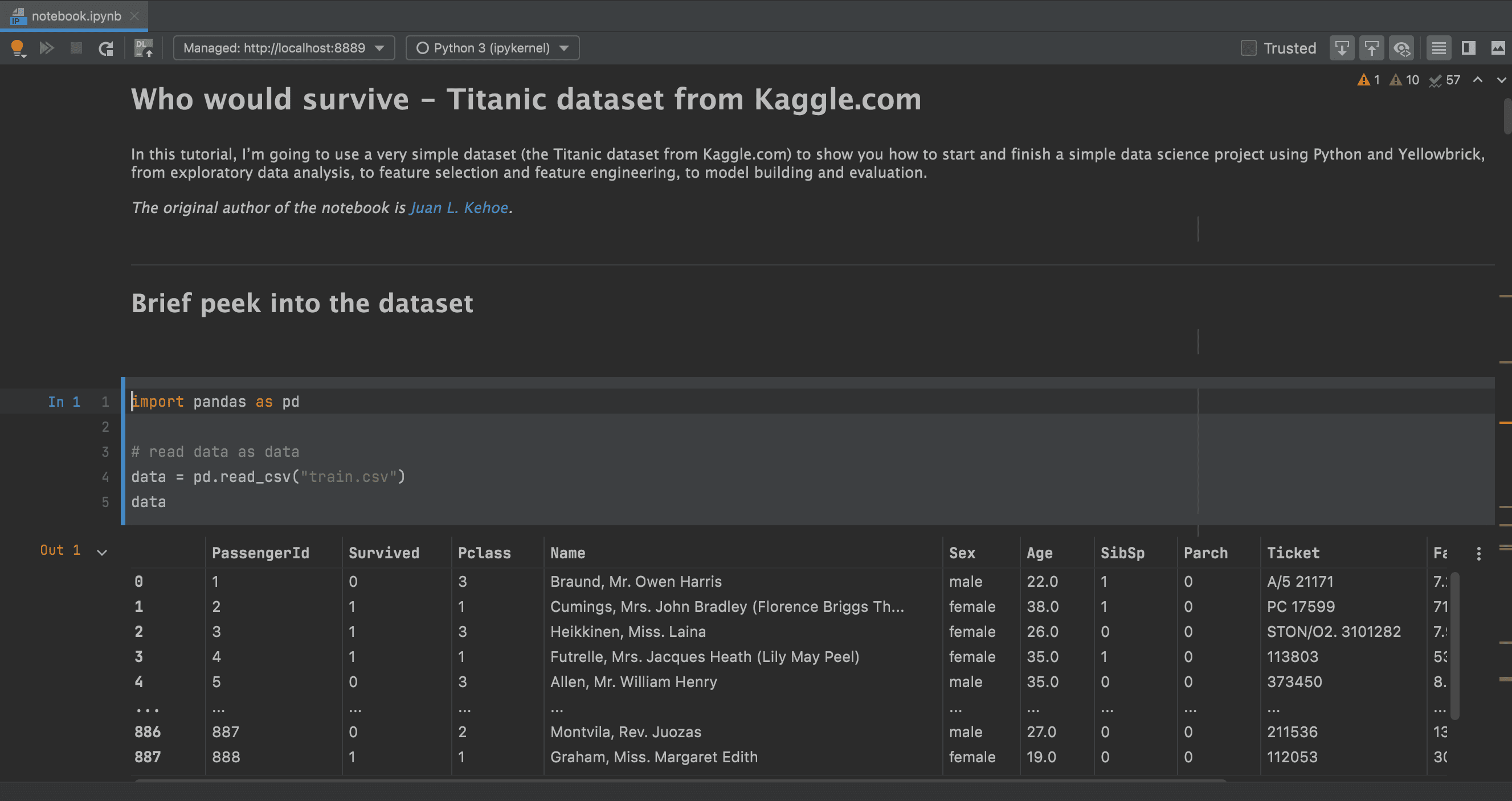Viewport: 1512px width, 801px height.
Task: Click the Restart Kernel icon
Action: [106, 48]
